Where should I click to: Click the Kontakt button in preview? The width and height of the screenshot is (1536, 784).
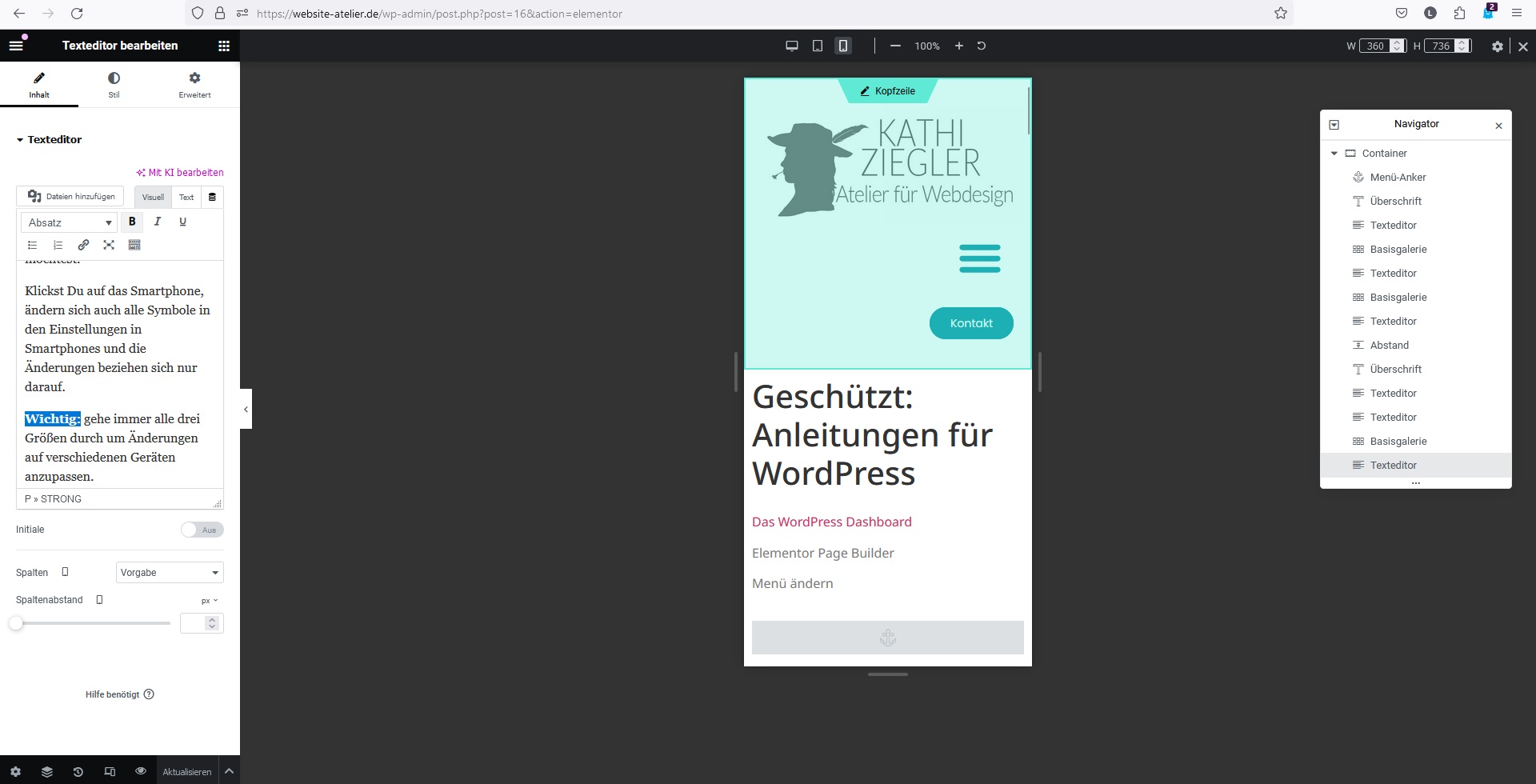[x=971, y=323]
